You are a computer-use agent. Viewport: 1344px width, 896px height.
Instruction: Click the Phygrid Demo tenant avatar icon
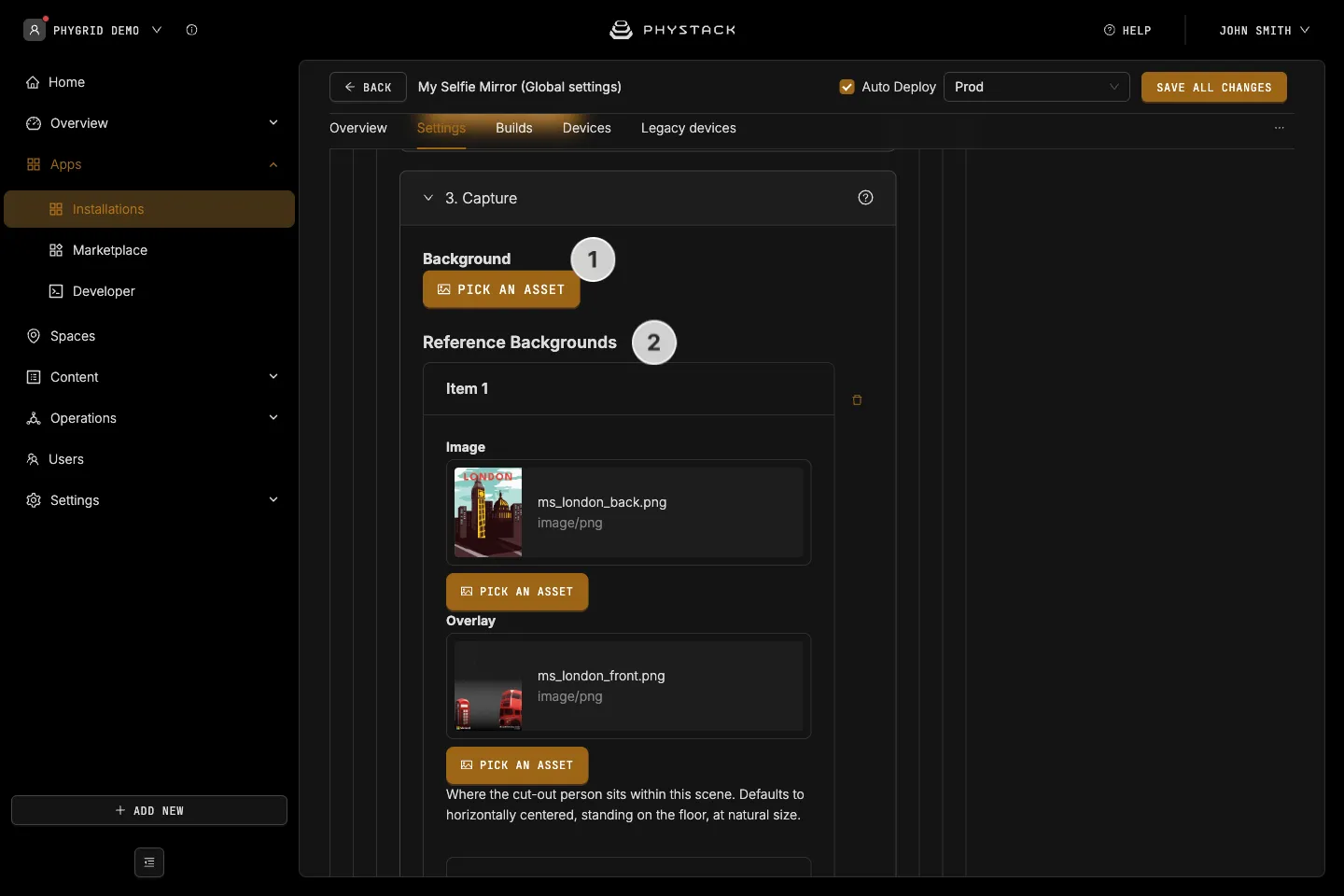35,30
